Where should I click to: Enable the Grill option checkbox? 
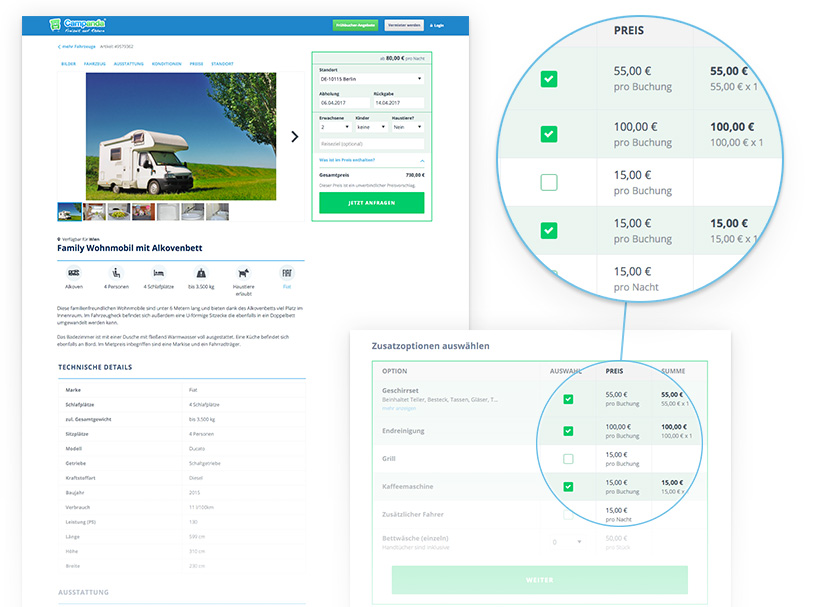point(568,459)
